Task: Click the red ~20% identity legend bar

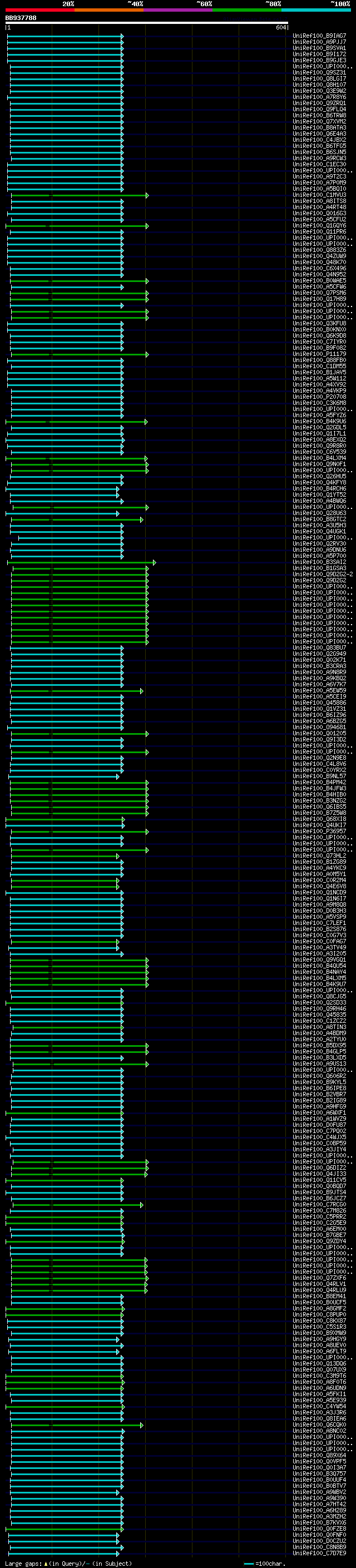Action: coord(39,10)
